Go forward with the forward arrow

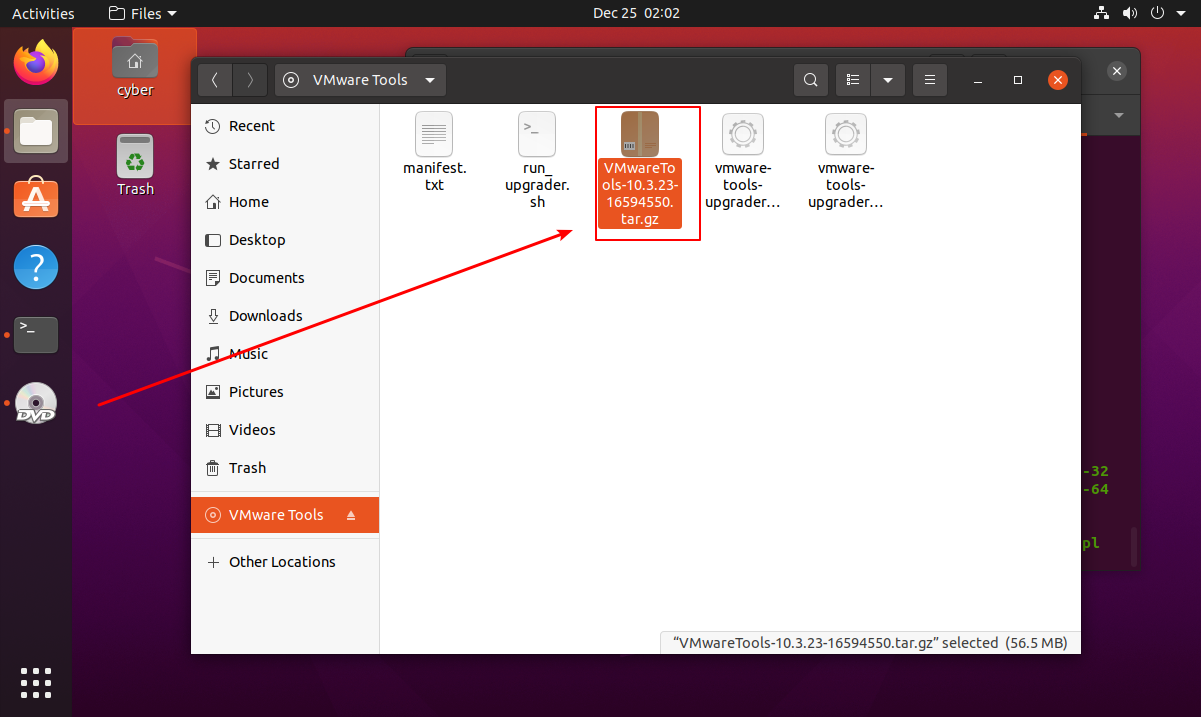(250, 80)
